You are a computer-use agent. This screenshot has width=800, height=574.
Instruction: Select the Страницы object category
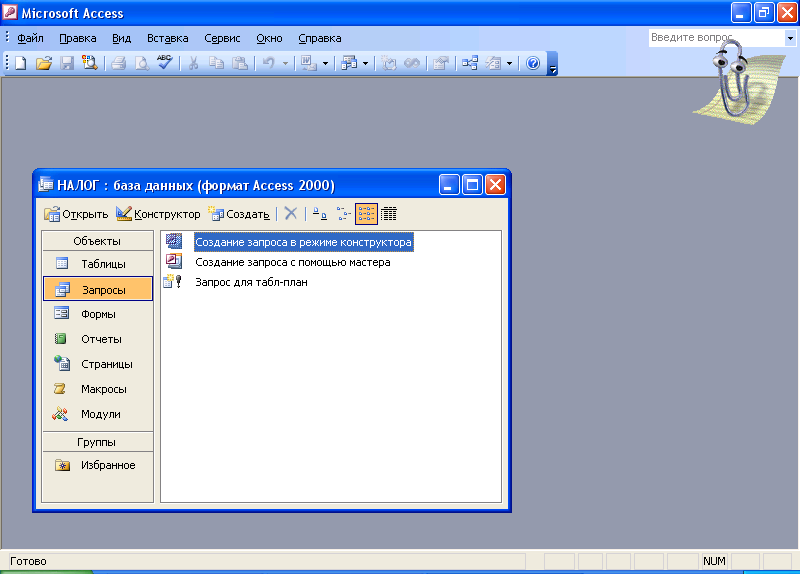tap(97, 364)
